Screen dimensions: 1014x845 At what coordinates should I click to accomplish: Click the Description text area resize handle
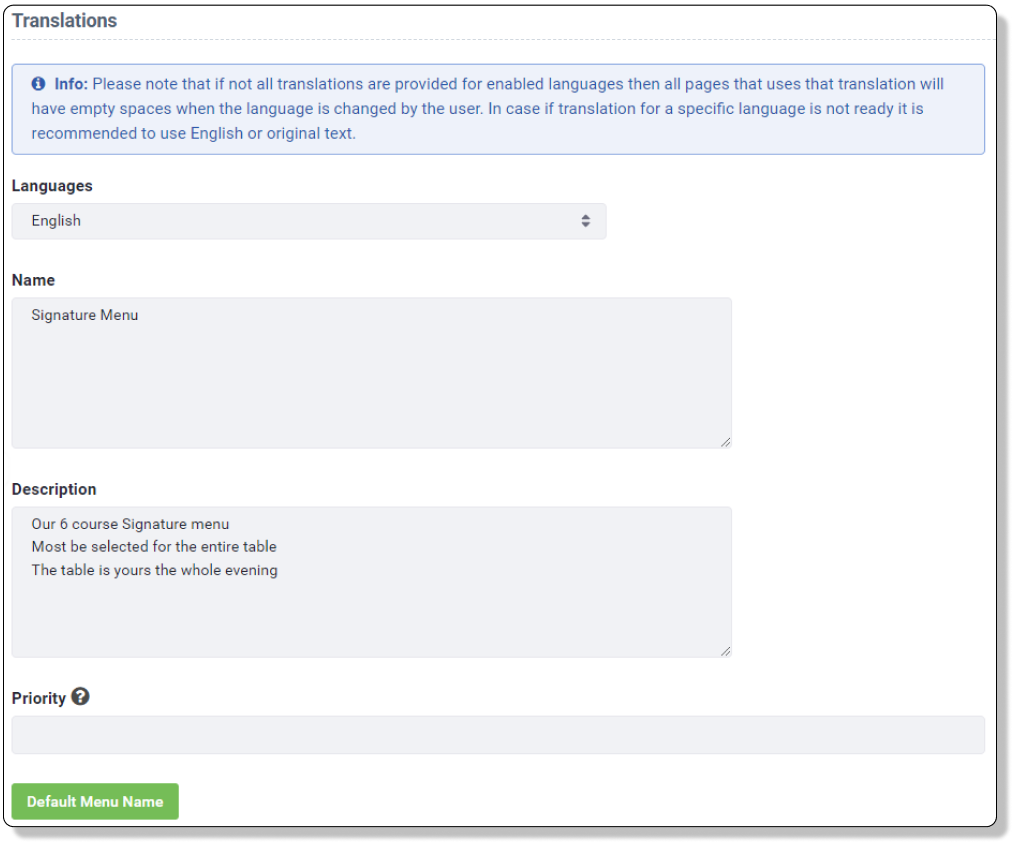pyautogui.click(x=726, y=651)
